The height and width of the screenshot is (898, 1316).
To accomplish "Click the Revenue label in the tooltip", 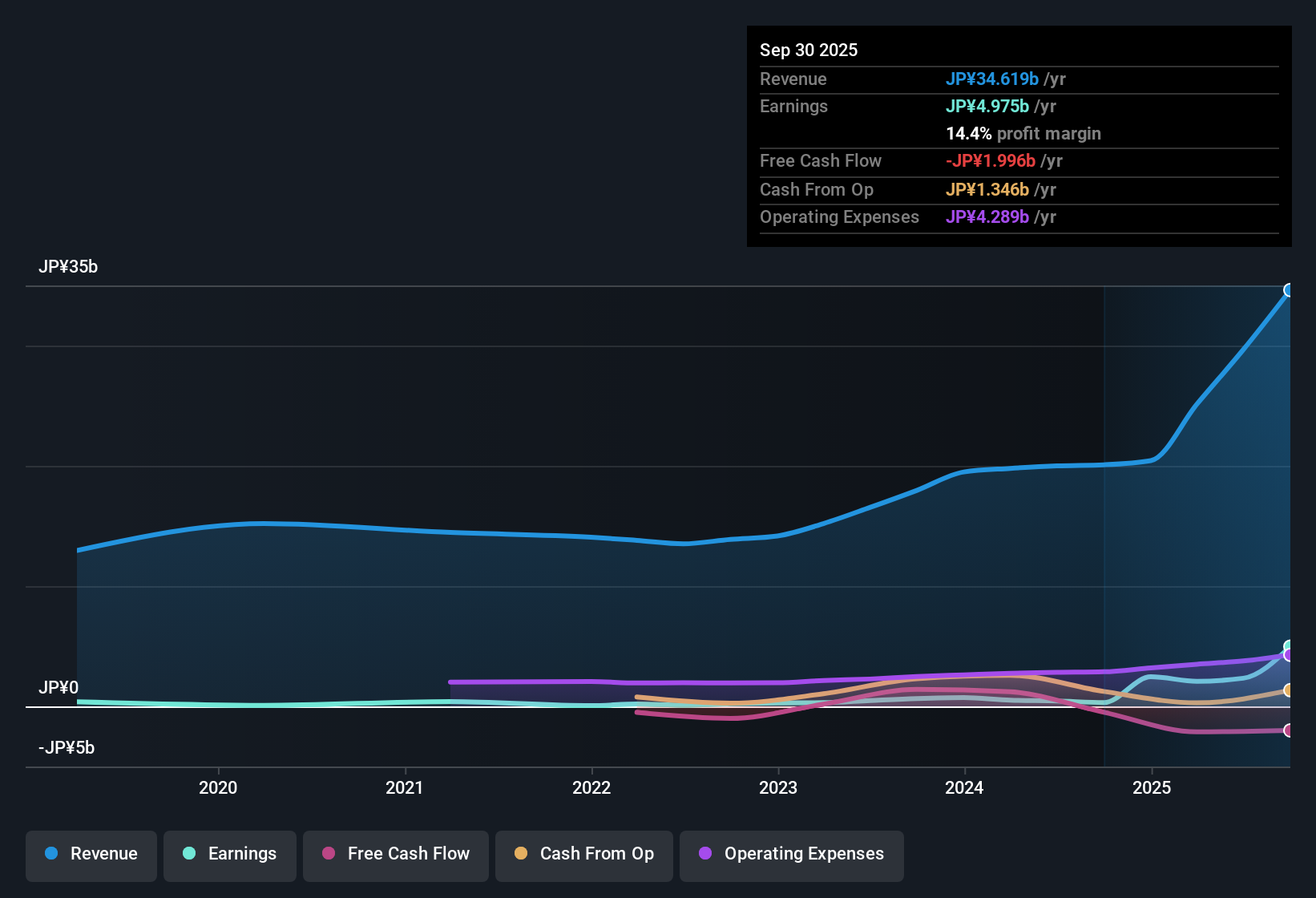I will (793, 79).
